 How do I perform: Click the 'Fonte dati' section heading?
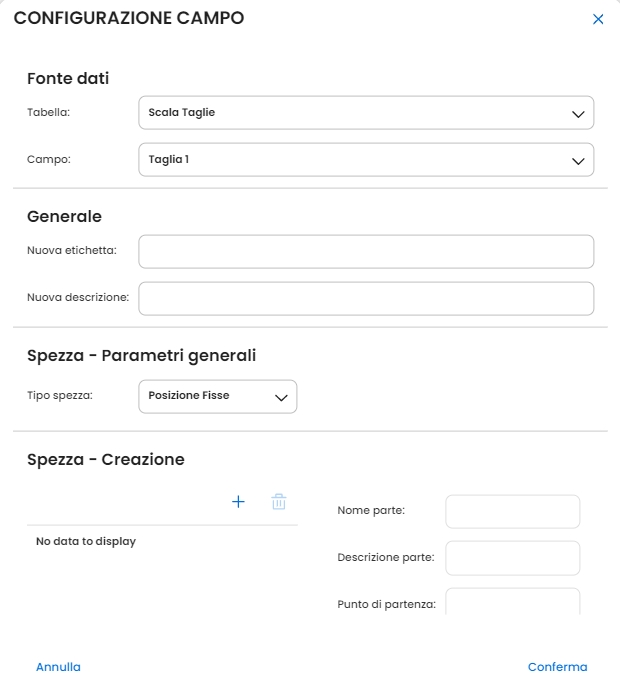pos(68,78)
